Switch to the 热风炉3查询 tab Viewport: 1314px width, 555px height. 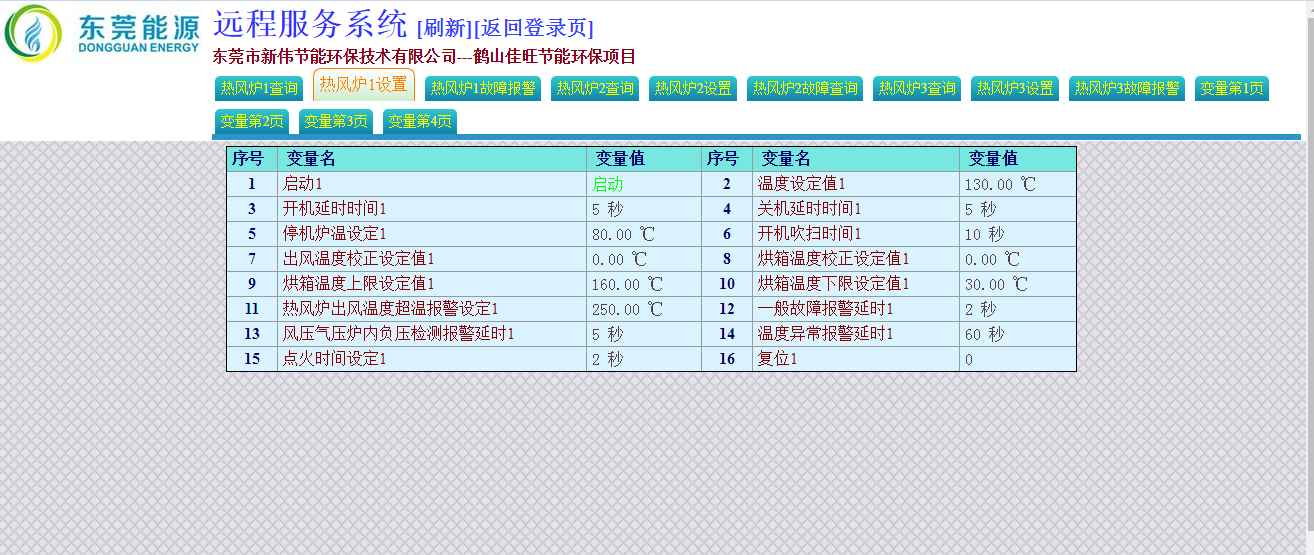pyautogui.click(x=917, y=89)
